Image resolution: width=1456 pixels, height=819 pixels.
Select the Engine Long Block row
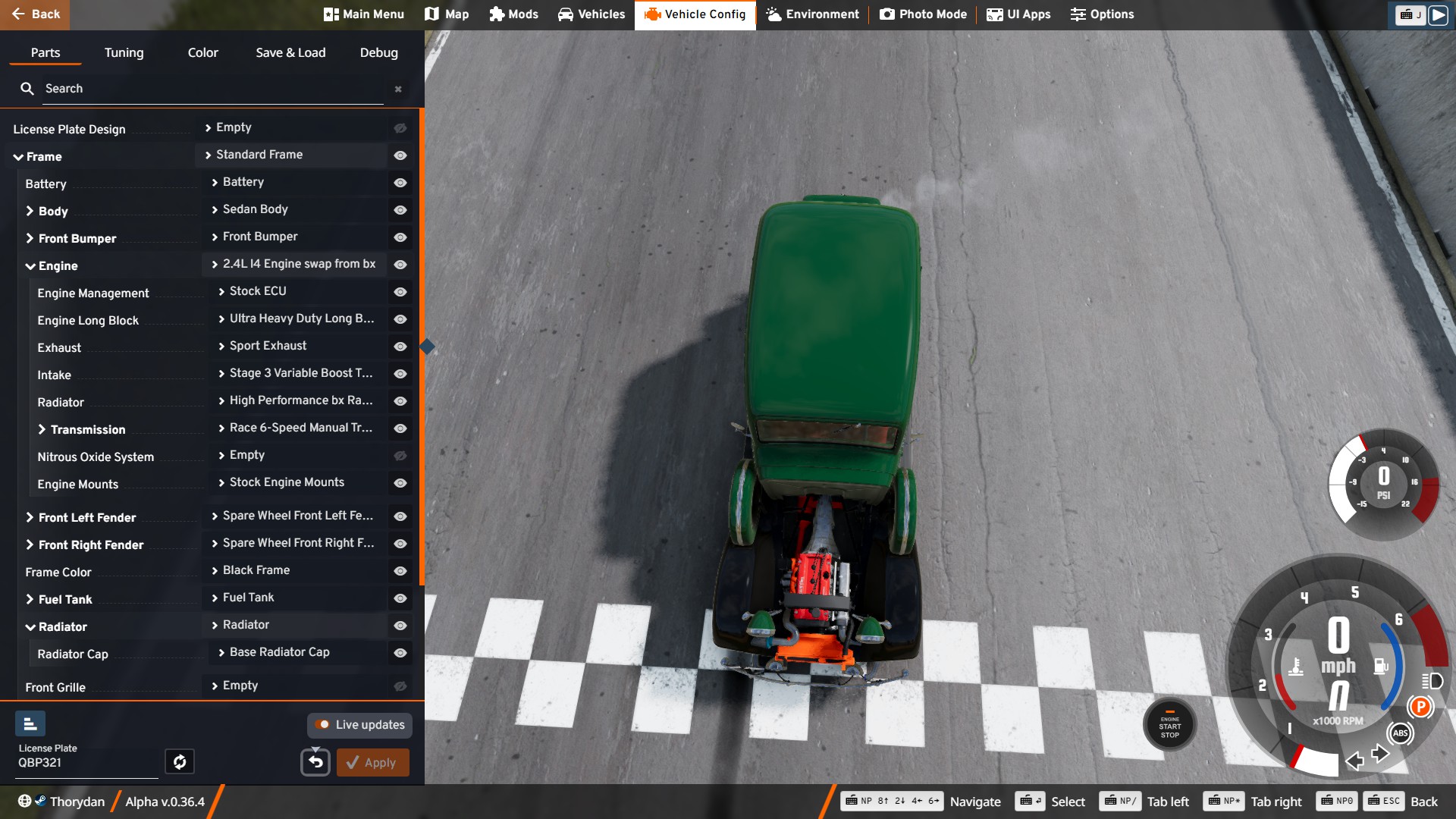pyautogui.click(x=88, y=320)
